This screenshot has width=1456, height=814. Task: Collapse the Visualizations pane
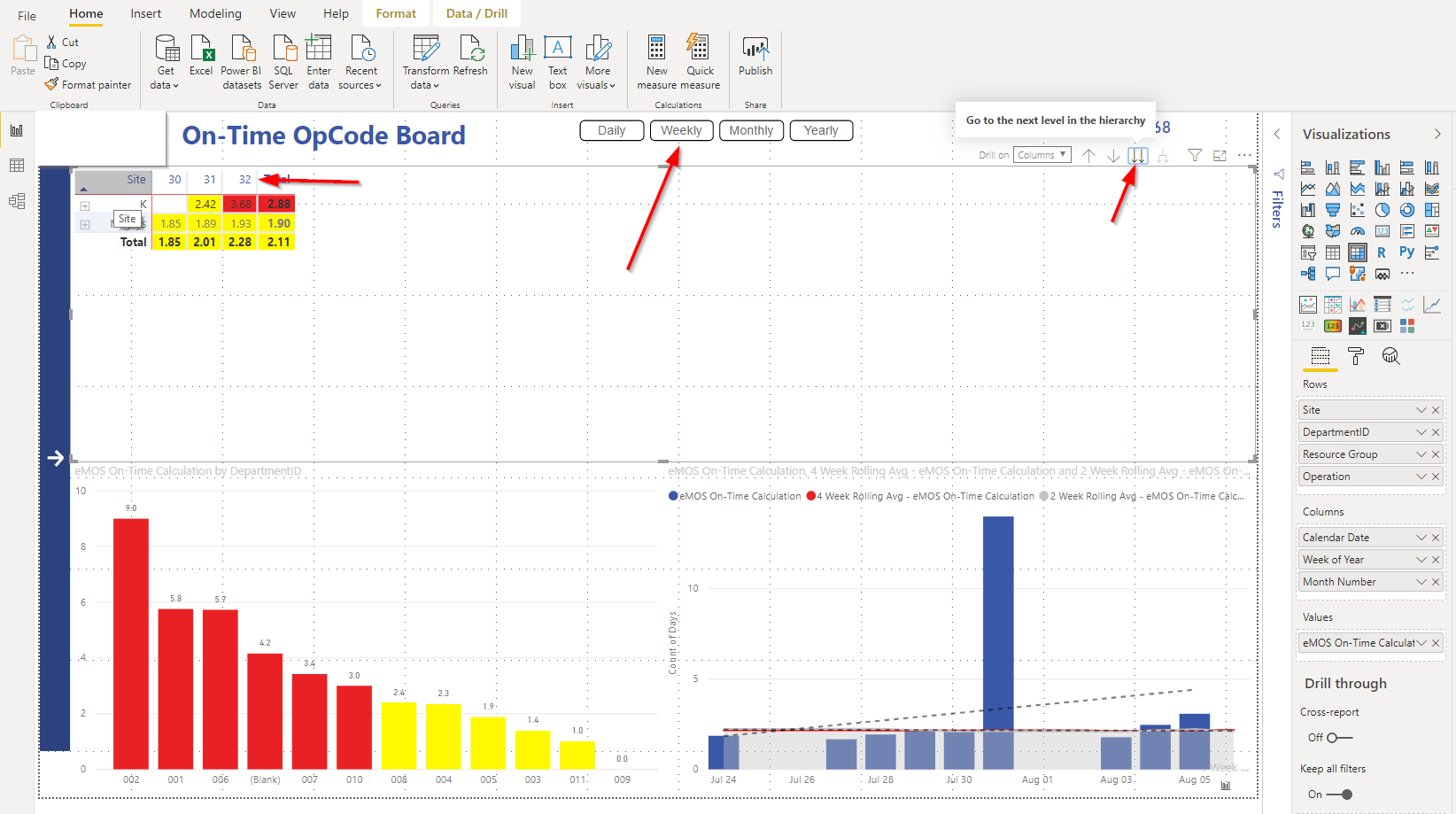[x=1437, y=134]
